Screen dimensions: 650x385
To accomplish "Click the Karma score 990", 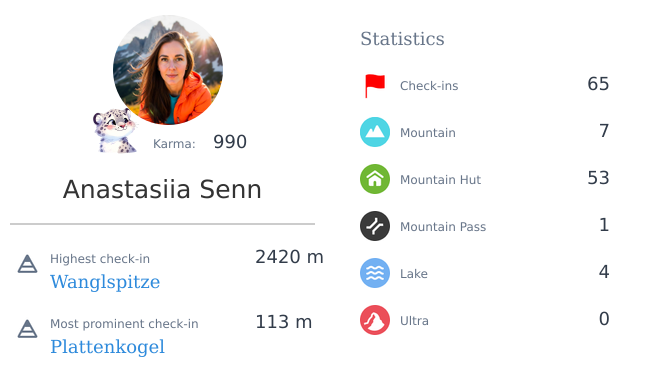I will [x=230, y=142].
